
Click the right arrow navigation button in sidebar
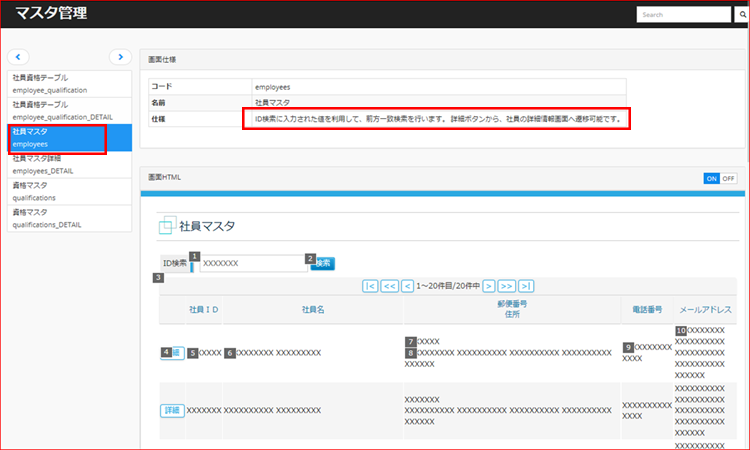tap(120, 57)
